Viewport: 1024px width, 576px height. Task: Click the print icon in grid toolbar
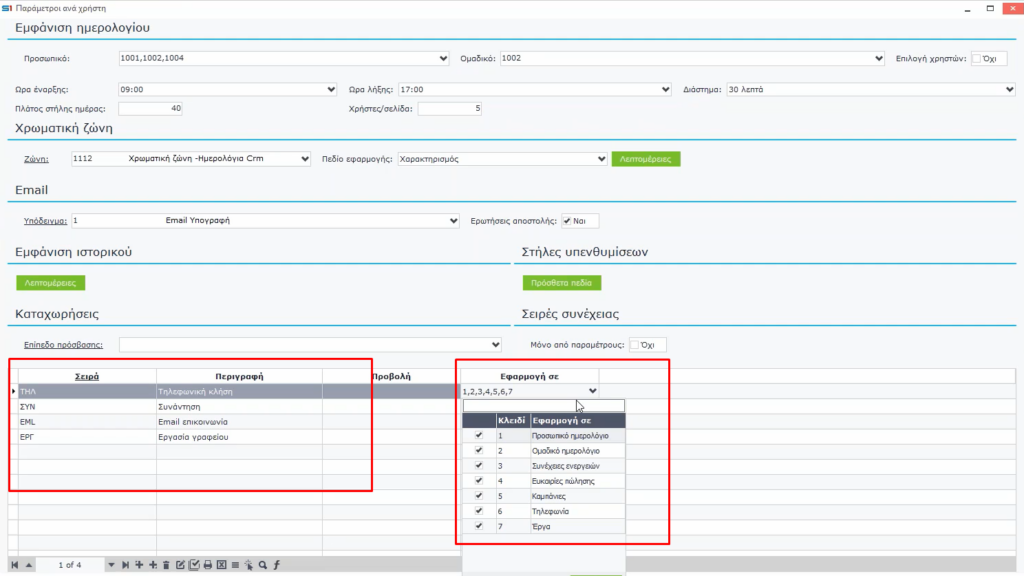point(208,565)
